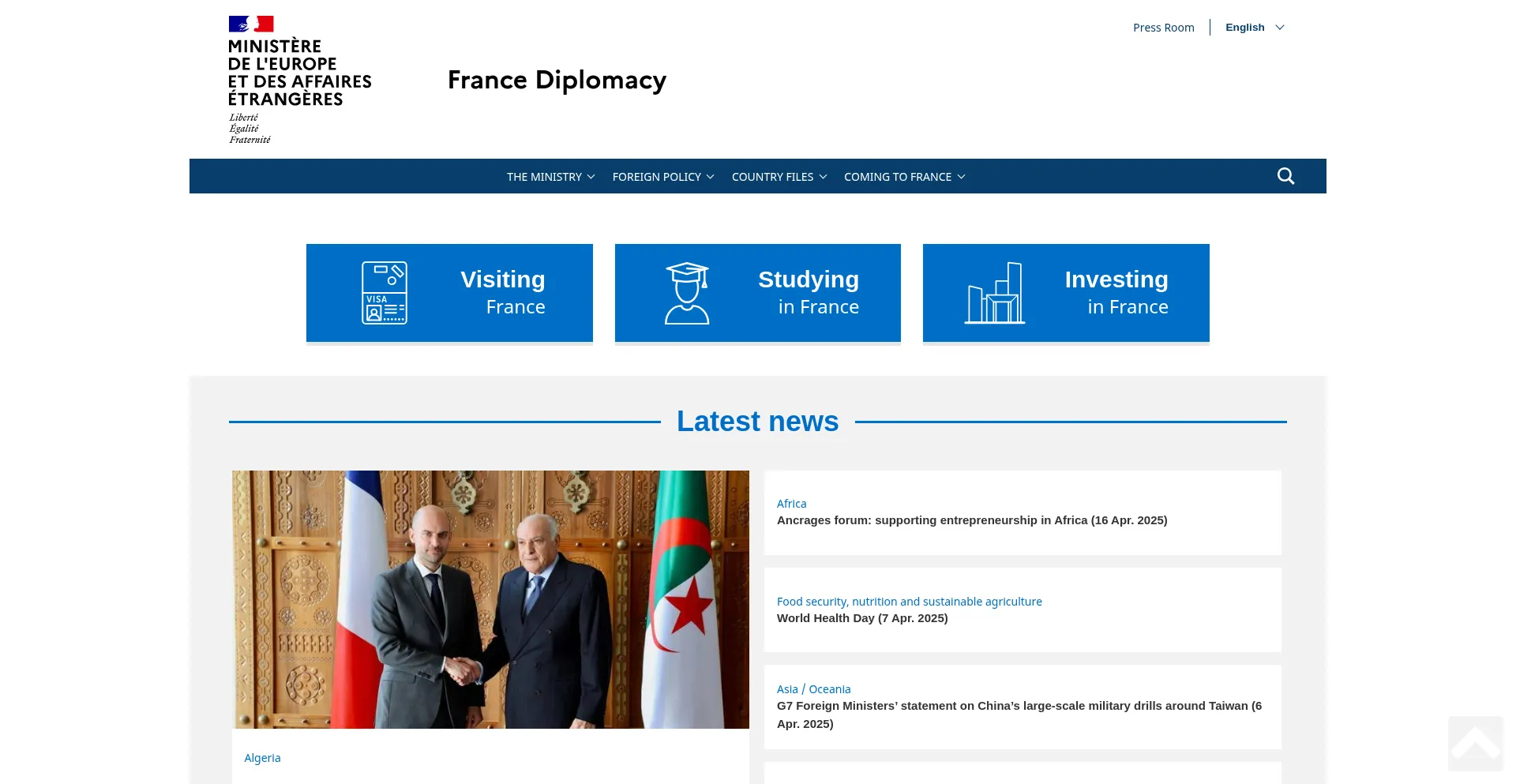Open the Press Room link

tap(1164, 28)
